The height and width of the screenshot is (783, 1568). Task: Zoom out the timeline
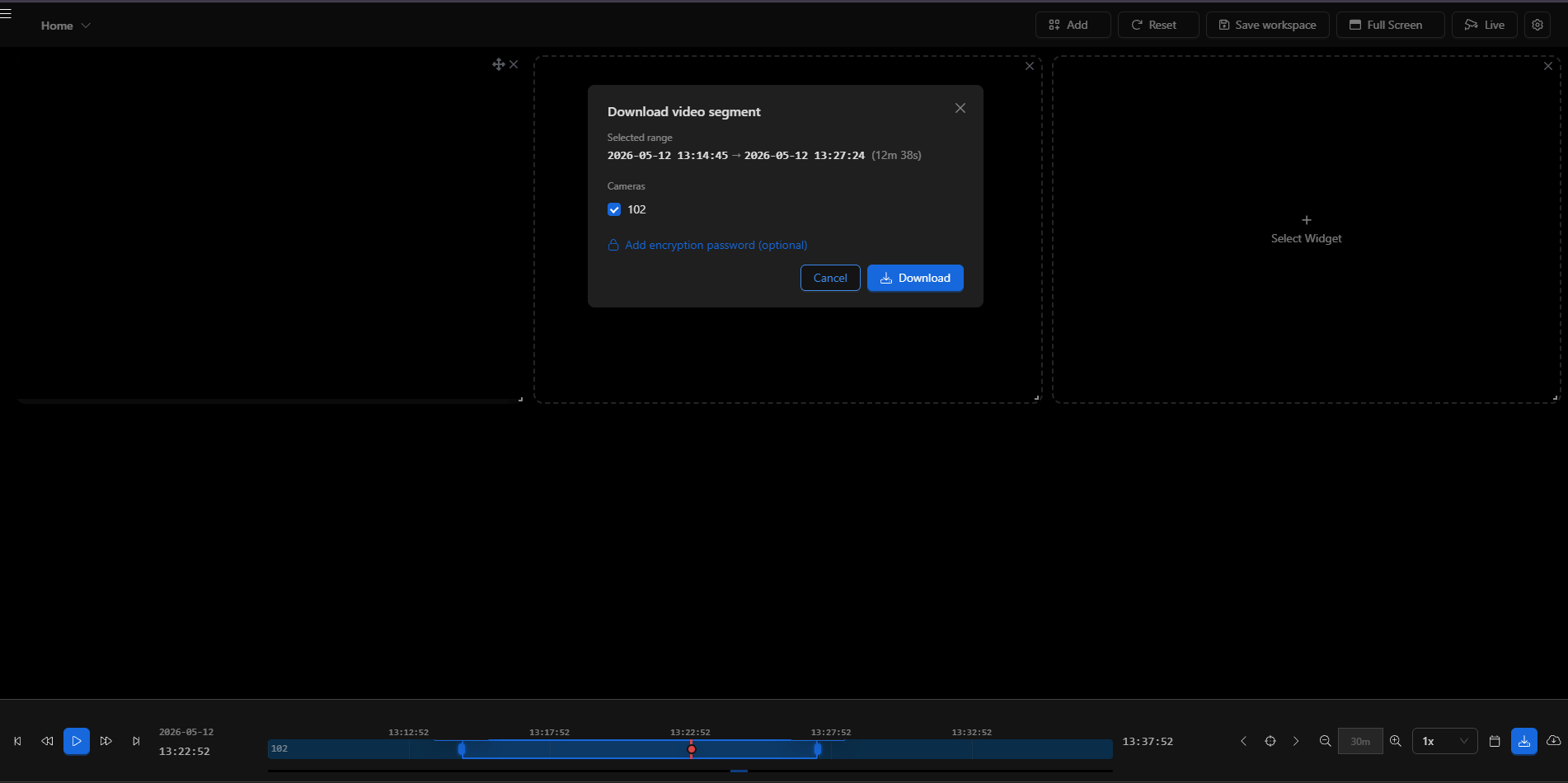coord(1325,741)
